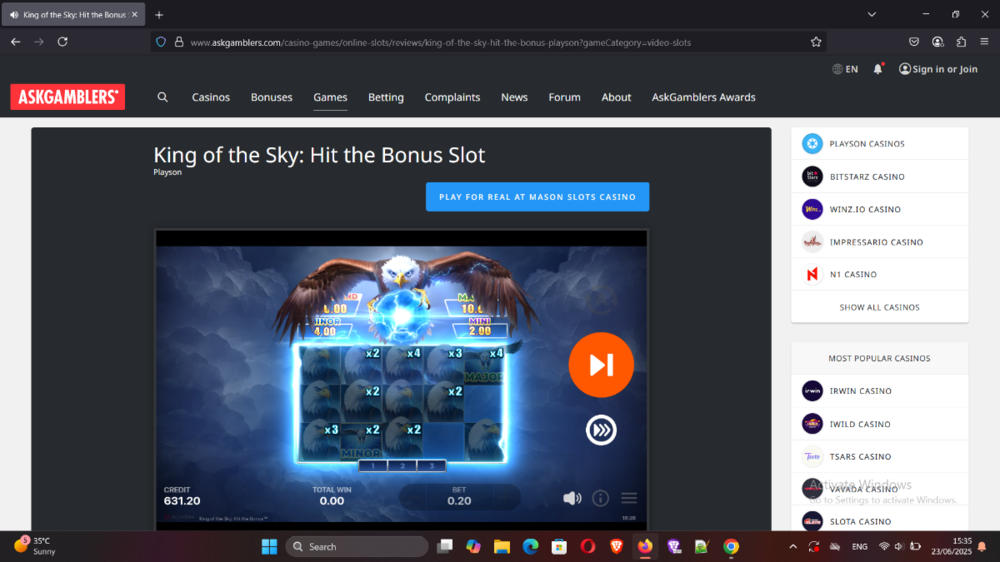
Task: Open the Casinos navigation menu
Action: click(211, 97)
